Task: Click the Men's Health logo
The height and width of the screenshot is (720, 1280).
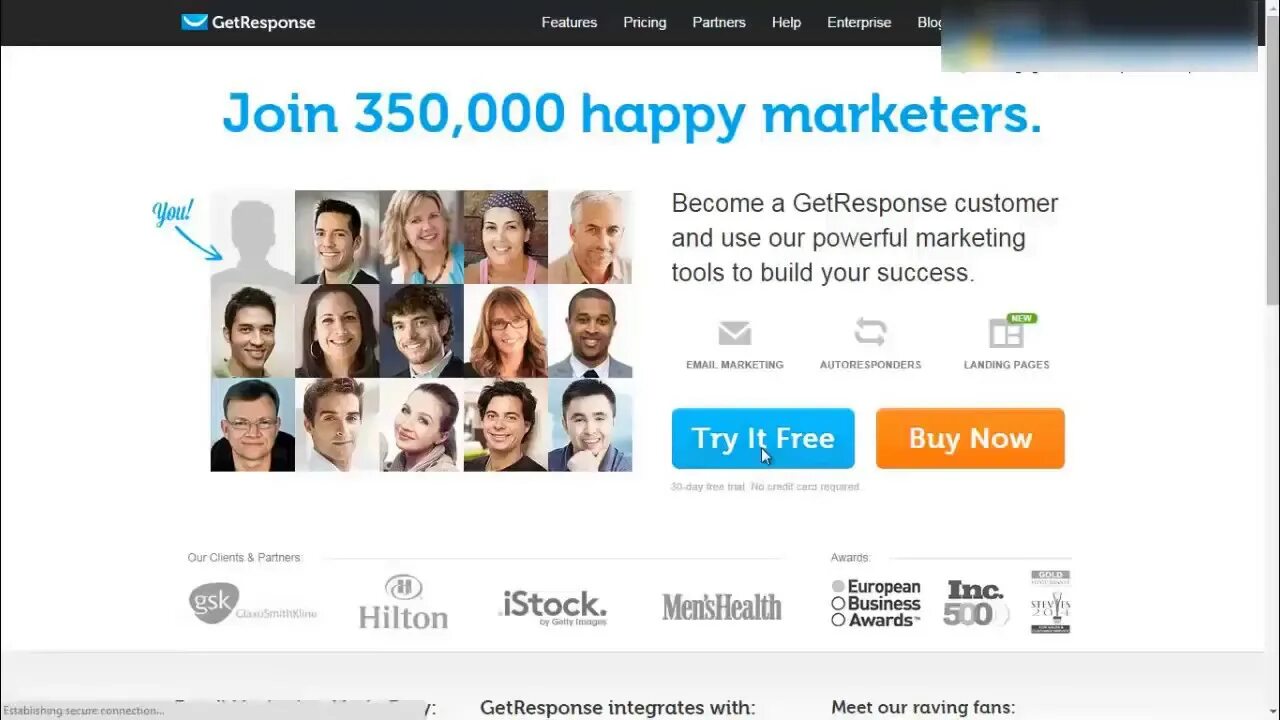Action: pyautogui.click(x=721, y=606)
